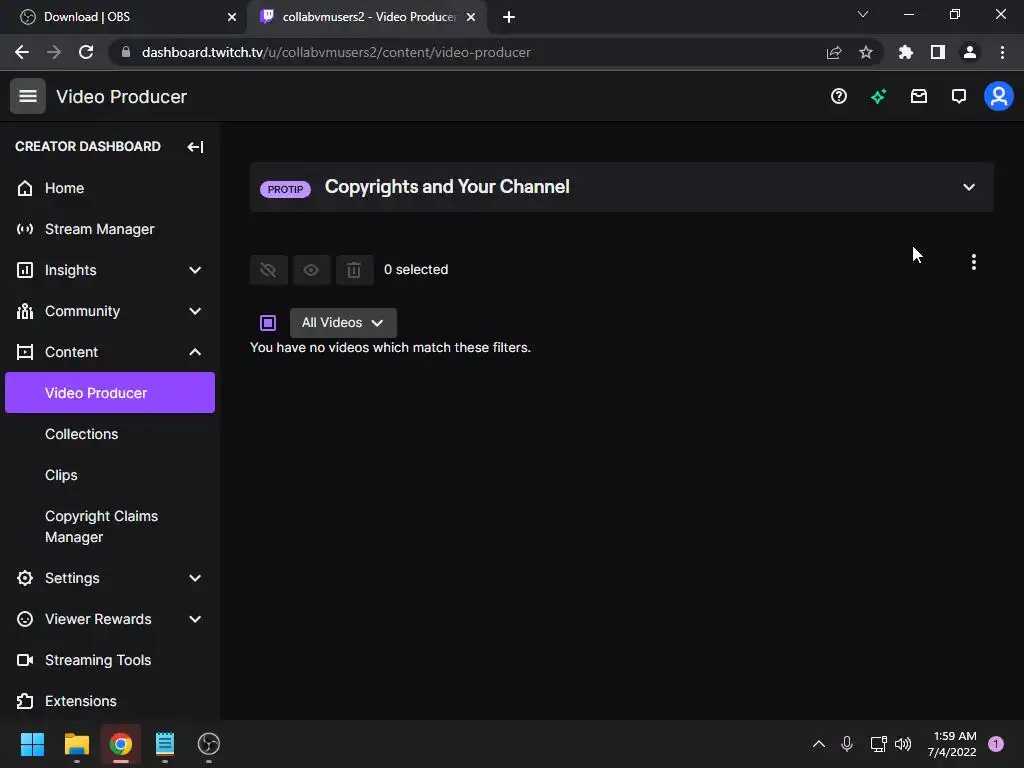
Task: Click the Content video frame icon
Action: (x=25, y=352)
